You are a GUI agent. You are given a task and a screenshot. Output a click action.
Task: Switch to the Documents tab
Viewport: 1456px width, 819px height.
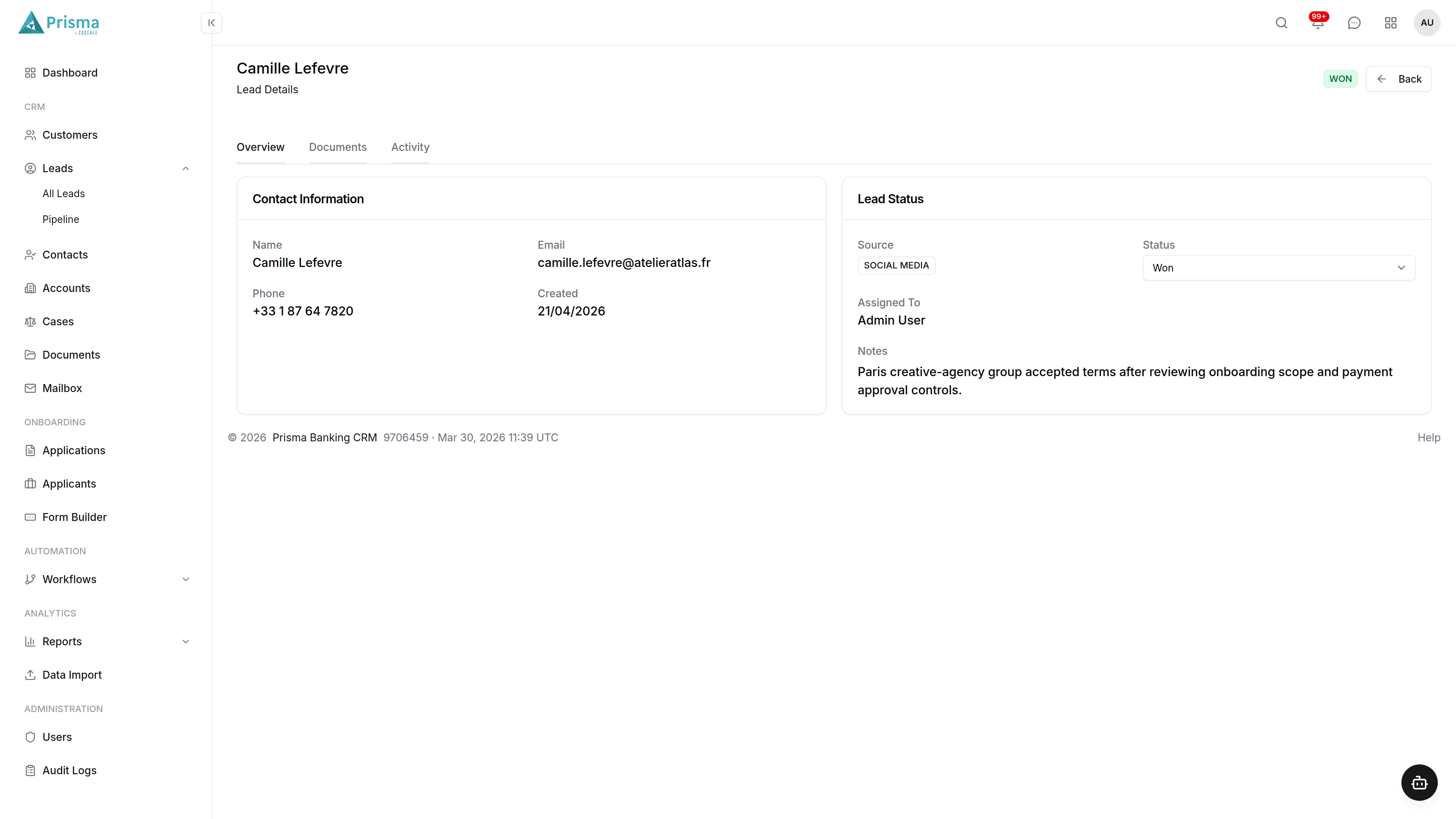tap(338, 147)
